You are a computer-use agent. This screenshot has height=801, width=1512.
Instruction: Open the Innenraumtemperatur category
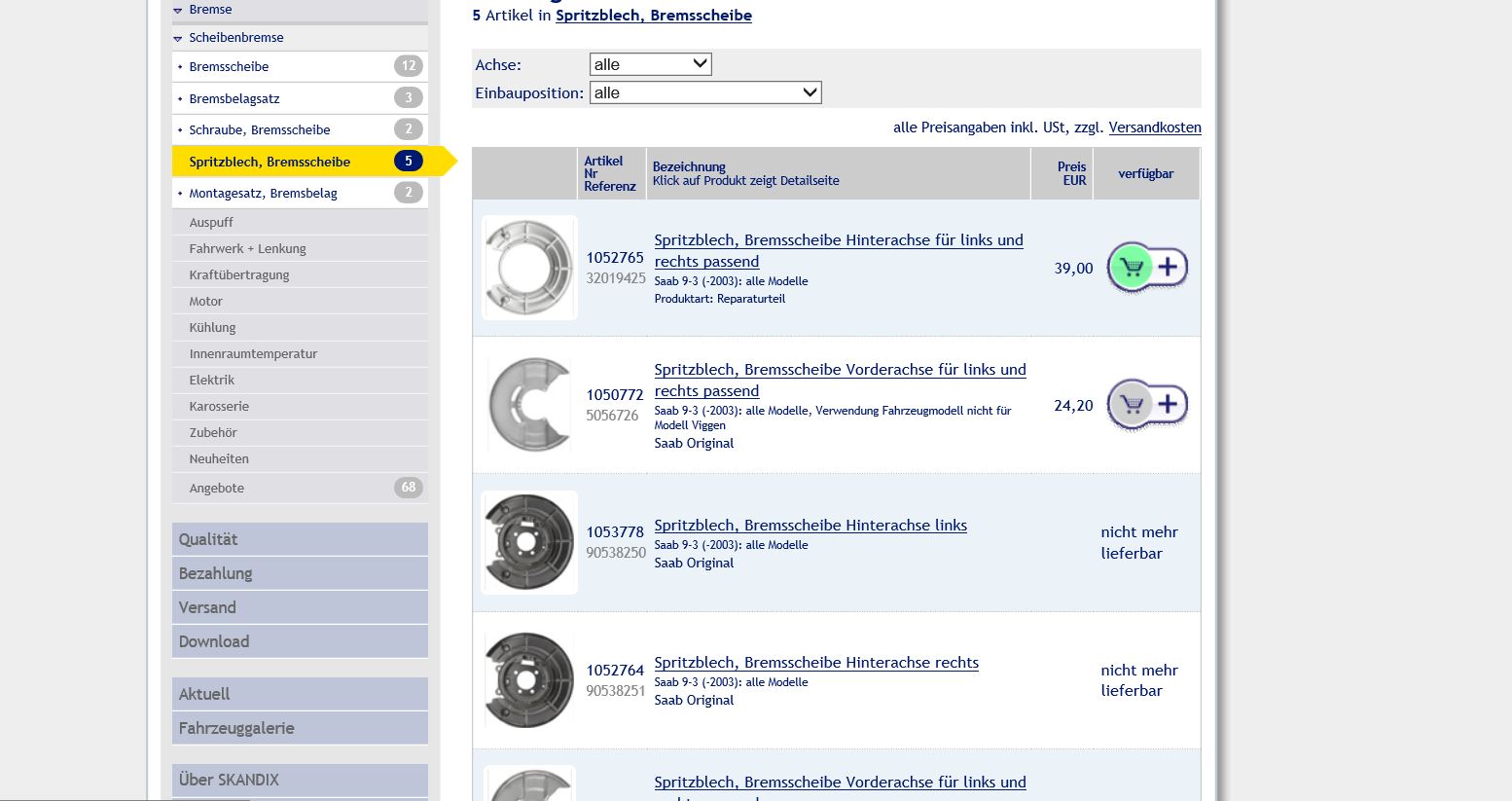(300, 353)
